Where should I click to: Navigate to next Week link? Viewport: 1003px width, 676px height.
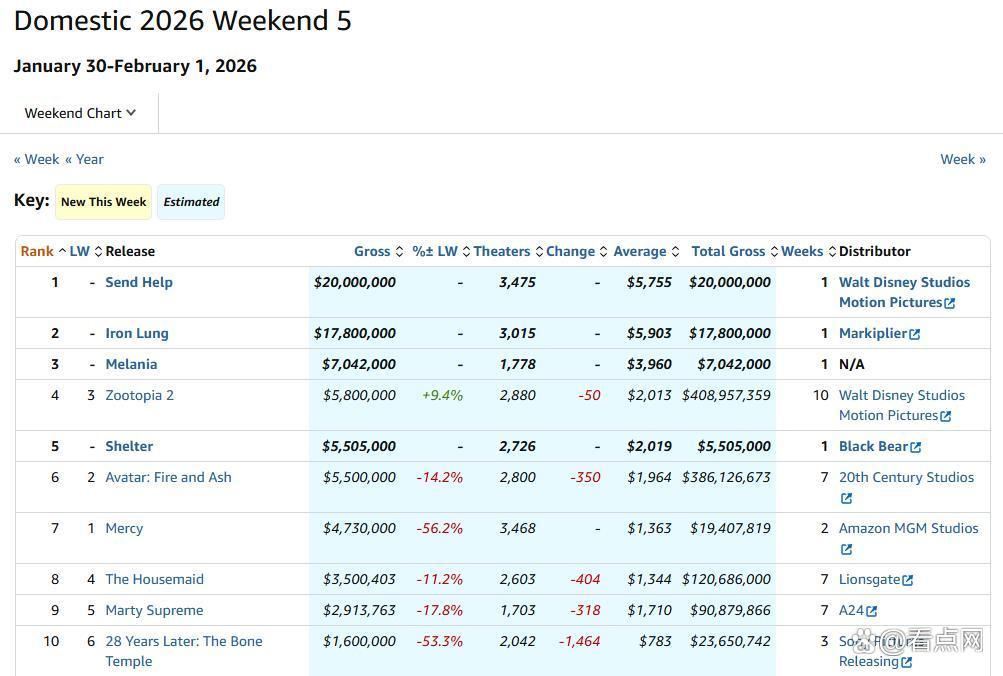click(962, 159)
